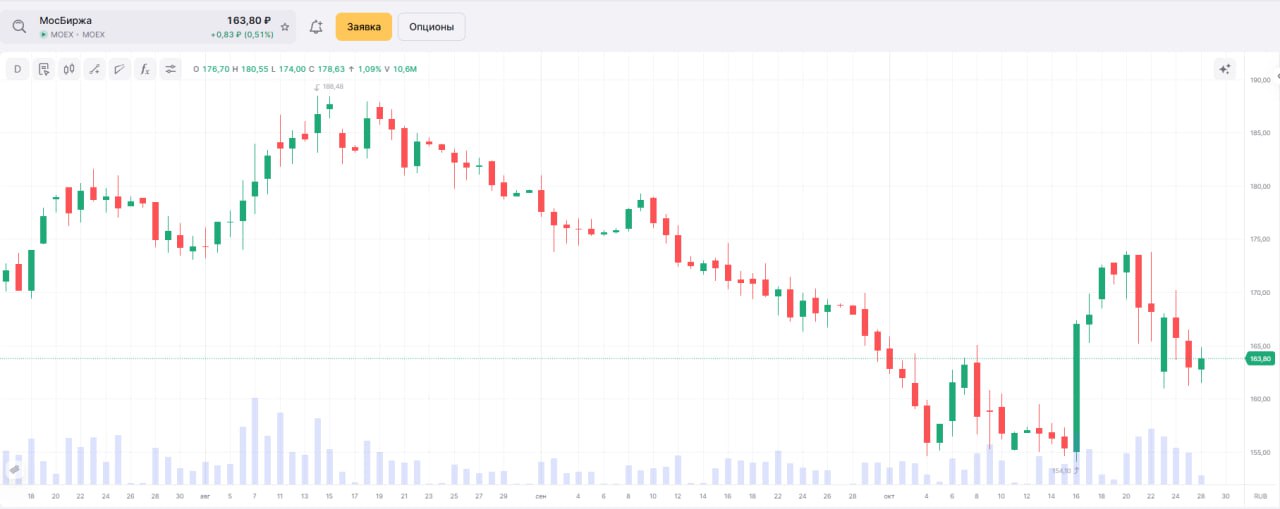
Task: Click the chart template icon
Action: pos(43,69)
